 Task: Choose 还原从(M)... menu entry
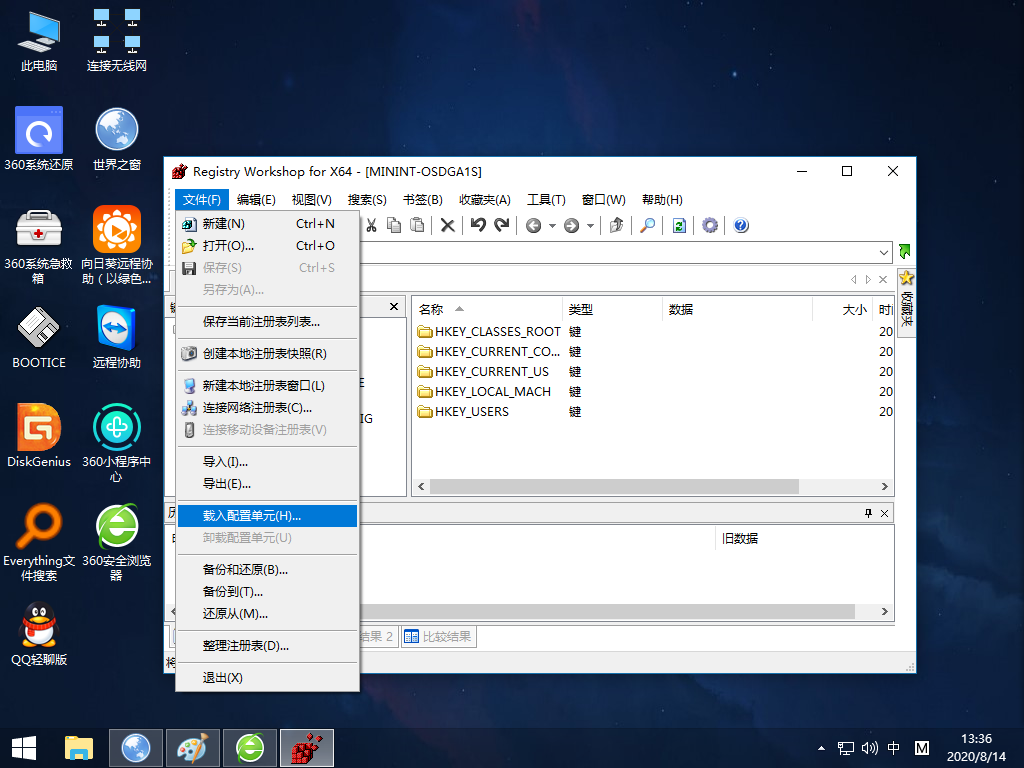click(x=268, y=614)
